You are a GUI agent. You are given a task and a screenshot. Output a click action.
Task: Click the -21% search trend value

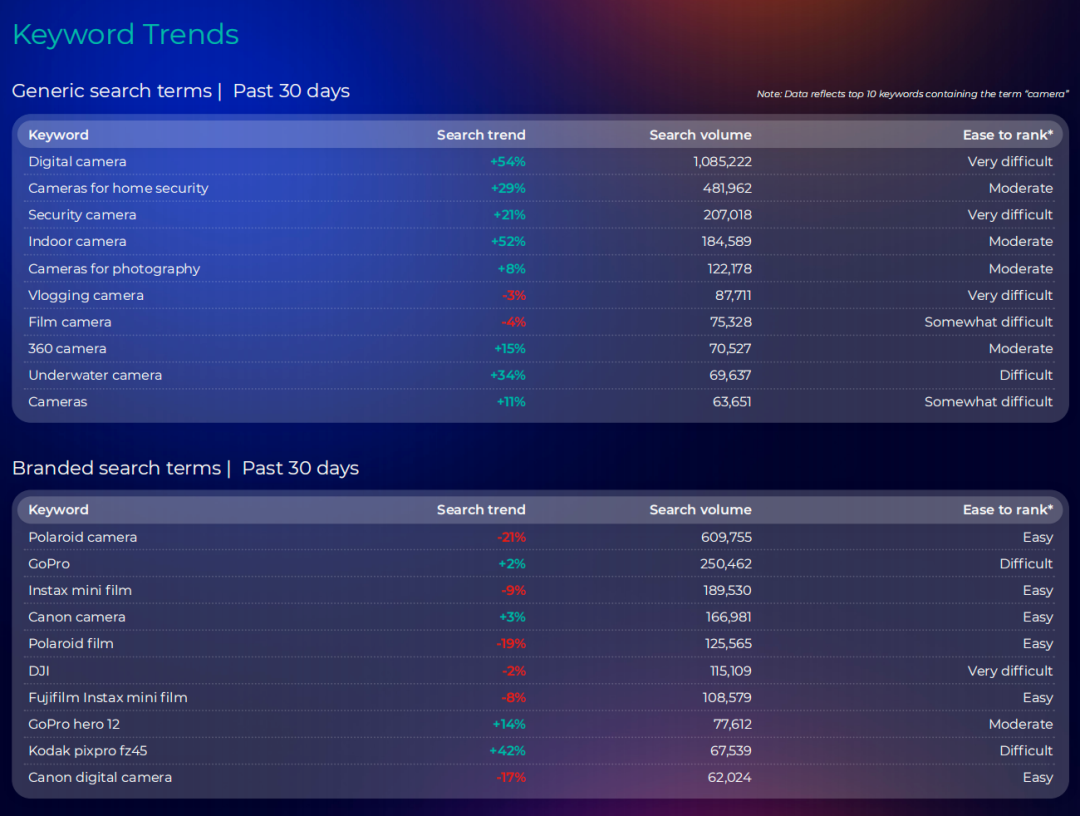pos(511,538)
